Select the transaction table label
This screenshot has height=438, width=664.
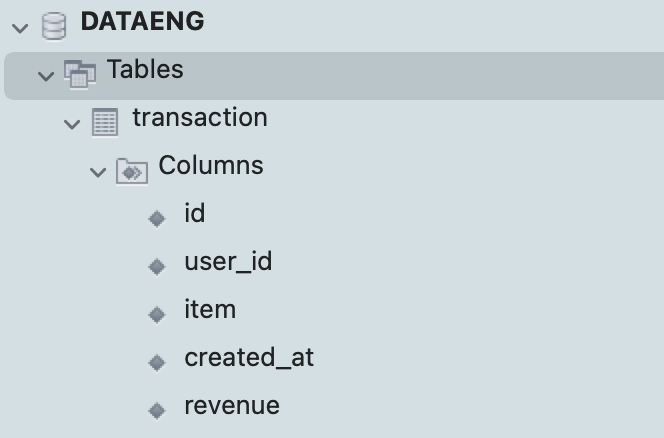200,118
